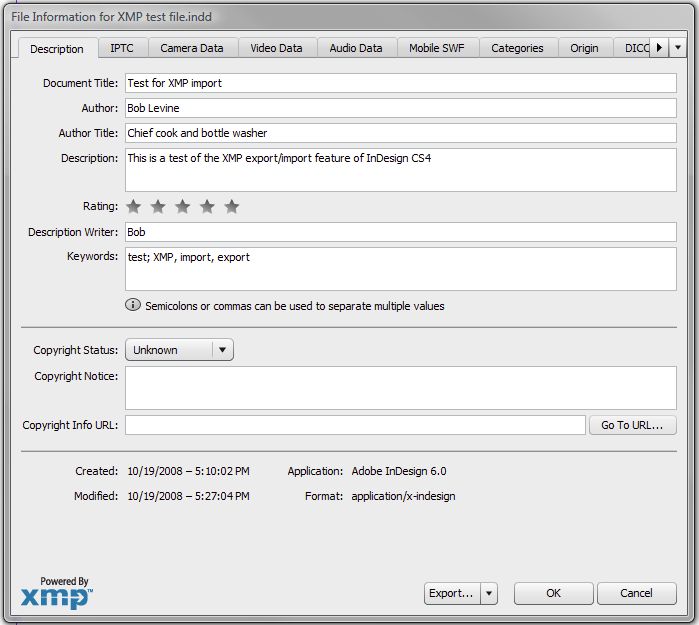Open the Camera Data tab
699x625 pixels.
coord(192,48)
